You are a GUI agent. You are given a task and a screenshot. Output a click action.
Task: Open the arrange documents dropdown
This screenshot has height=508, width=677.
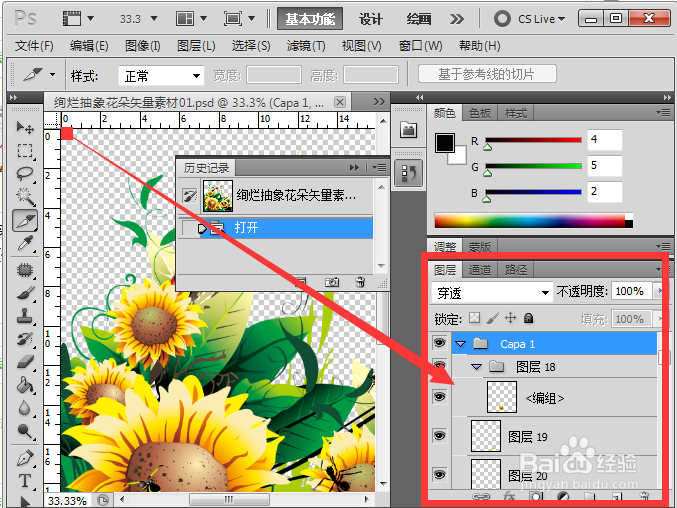click(x=191, y=19)
